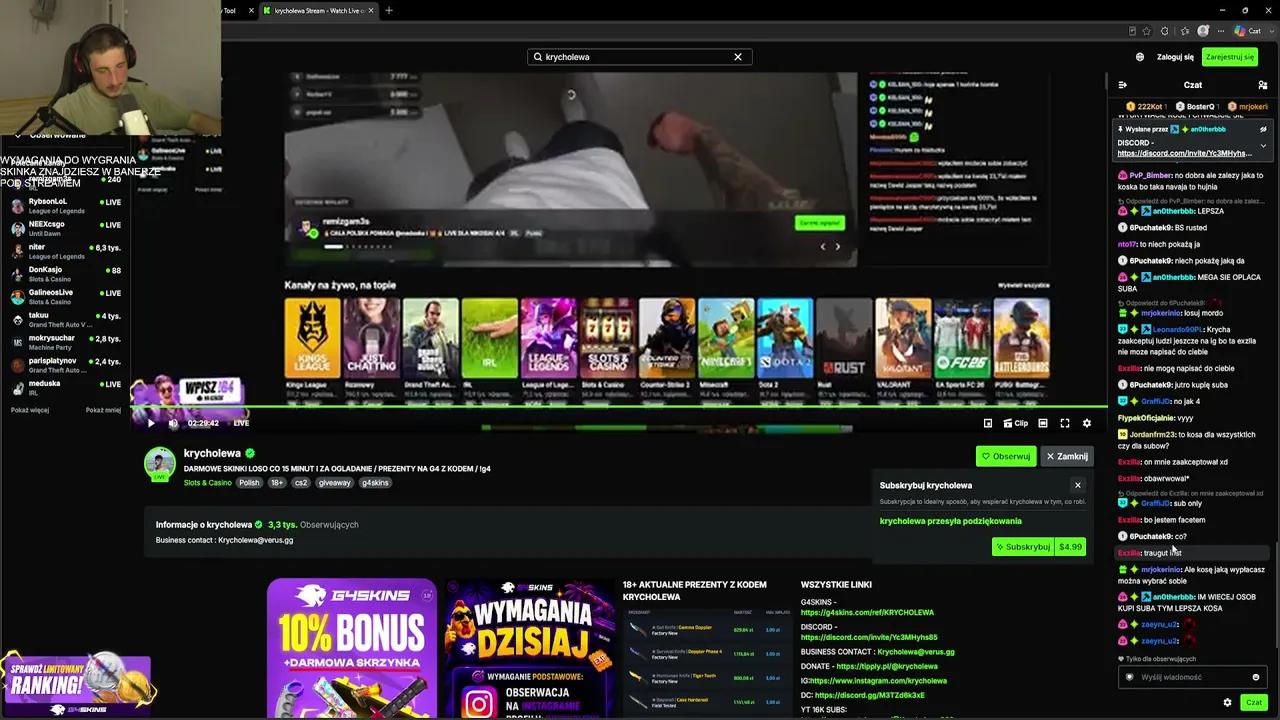
Task: Open RybsonLoL channel in sidebar
Action: coord(66,206)
